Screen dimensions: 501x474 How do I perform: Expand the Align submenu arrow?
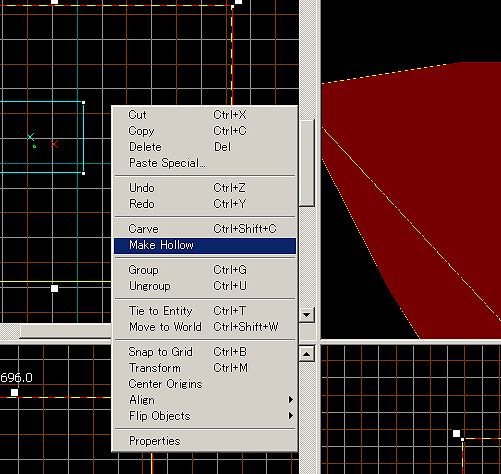291,400
